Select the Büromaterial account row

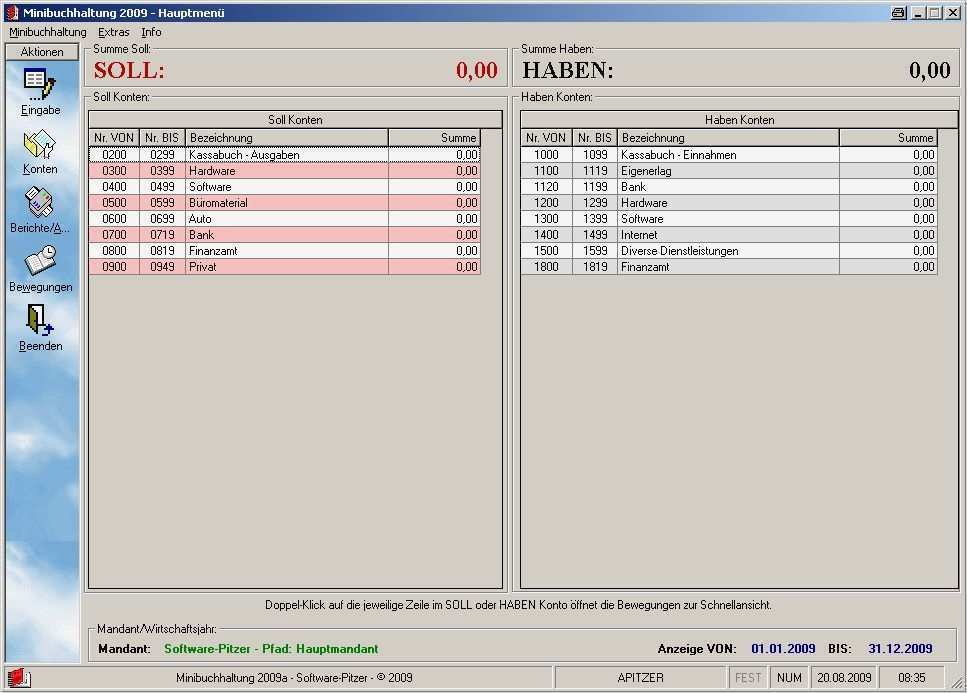pos(285,203)
